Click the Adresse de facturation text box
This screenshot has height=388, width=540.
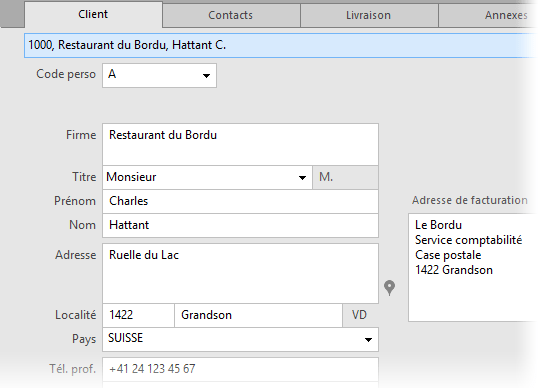[474, 268]
